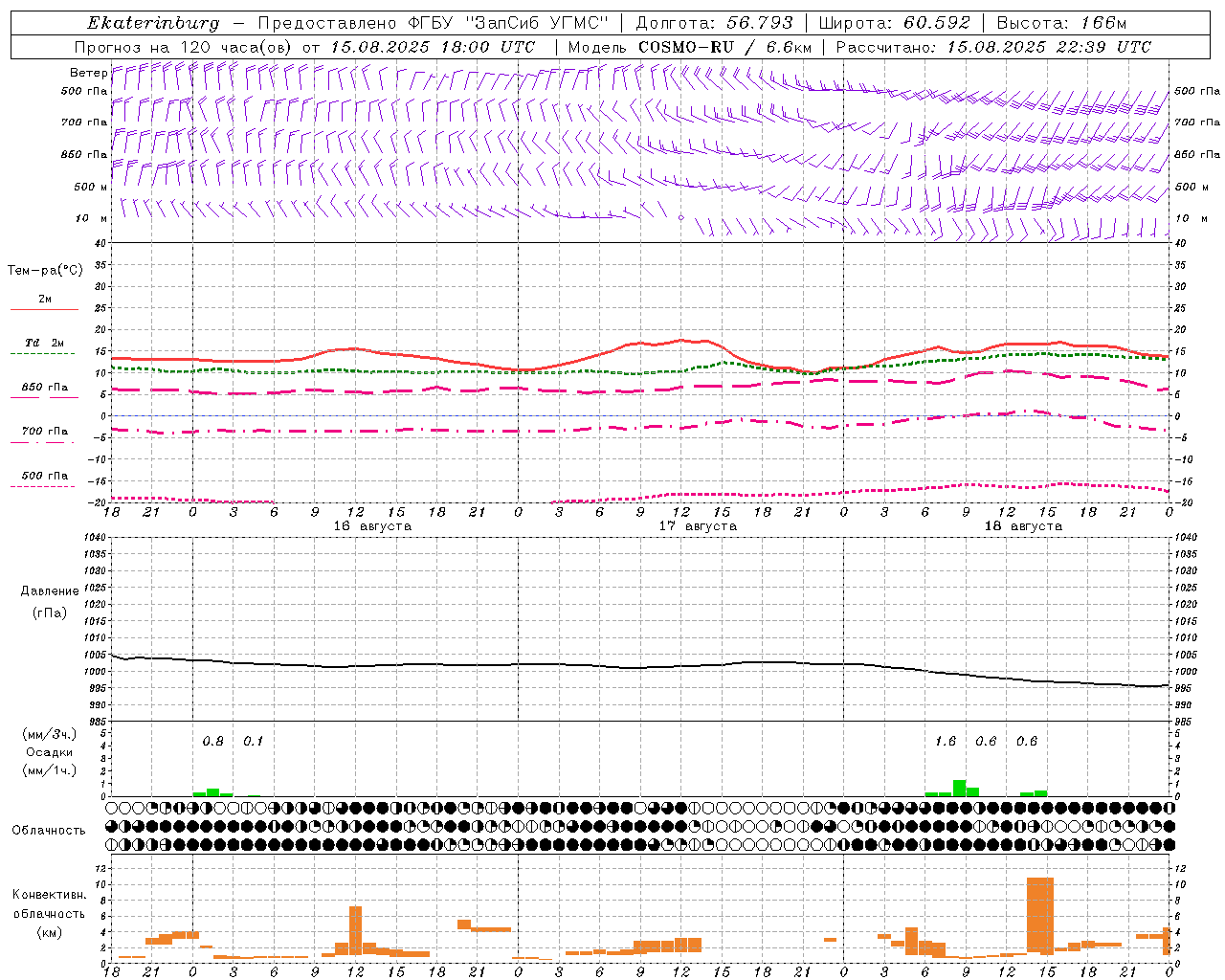Viewport: 1225px width, 980px height.
Task: Click the 1.6 three-hour precipitation value
Action: click(945, 741)
